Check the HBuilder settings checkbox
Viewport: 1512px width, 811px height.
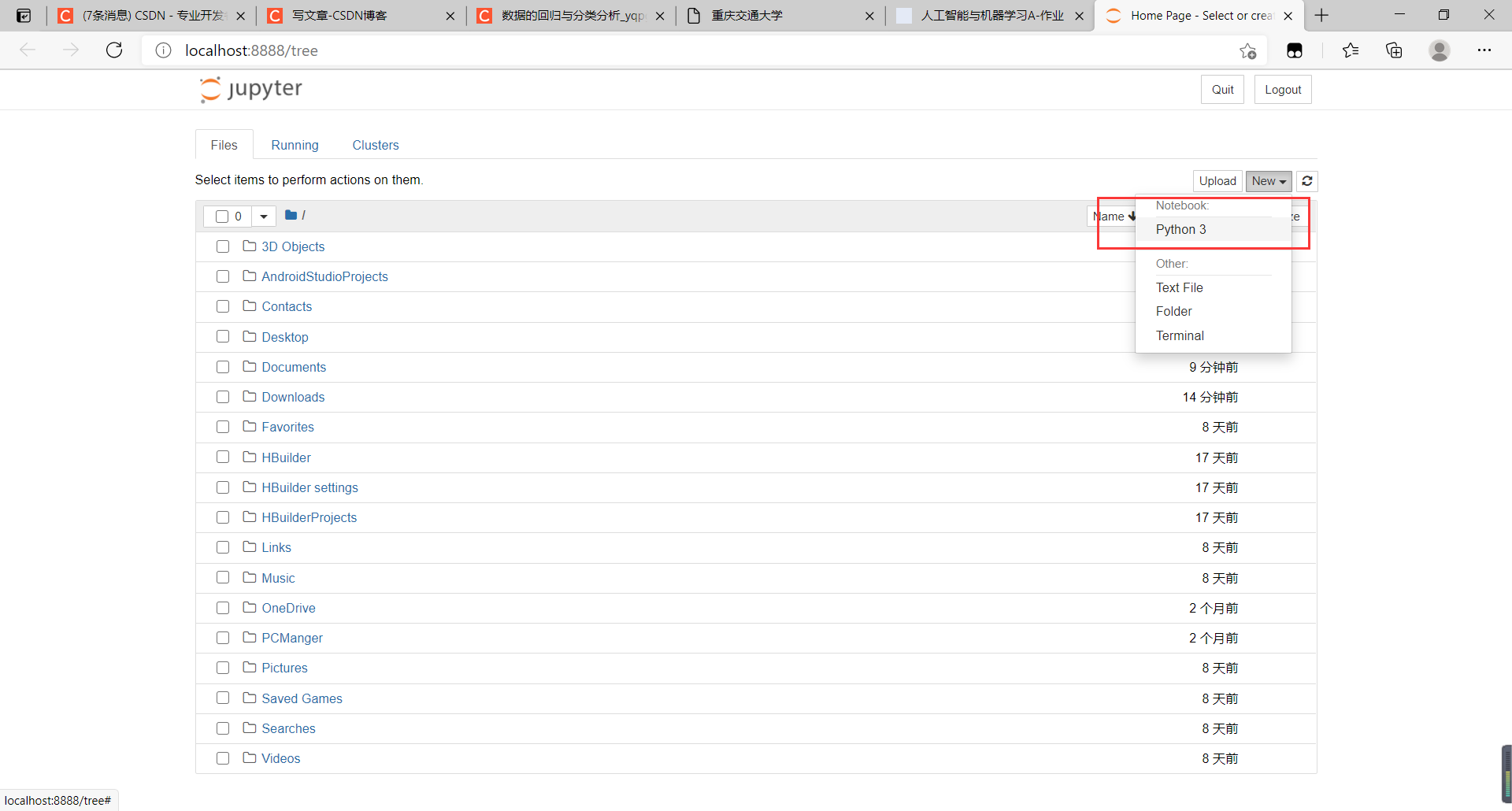[223, 487]
